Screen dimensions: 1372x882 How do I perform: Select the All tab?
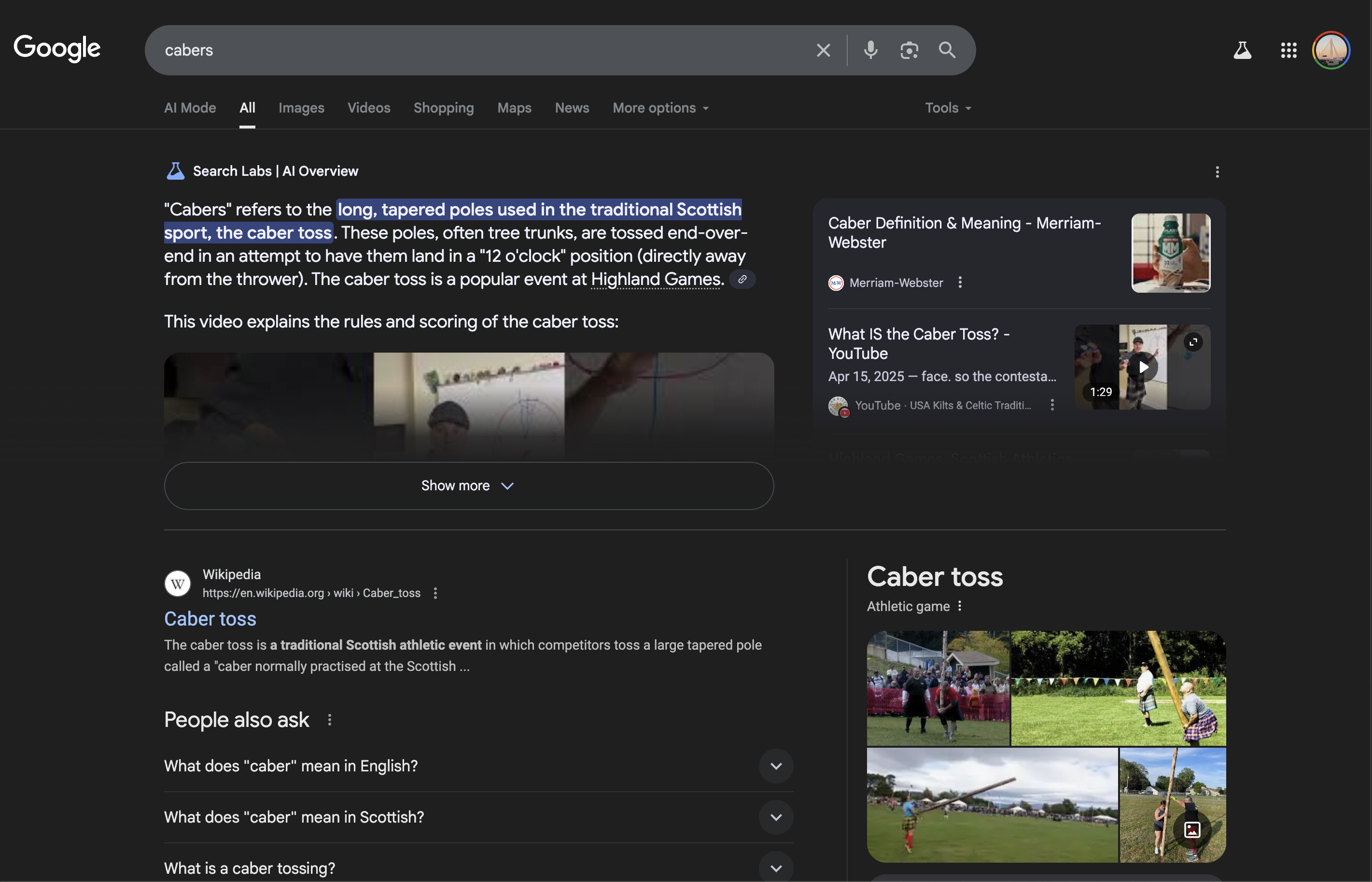click(247, 108)
